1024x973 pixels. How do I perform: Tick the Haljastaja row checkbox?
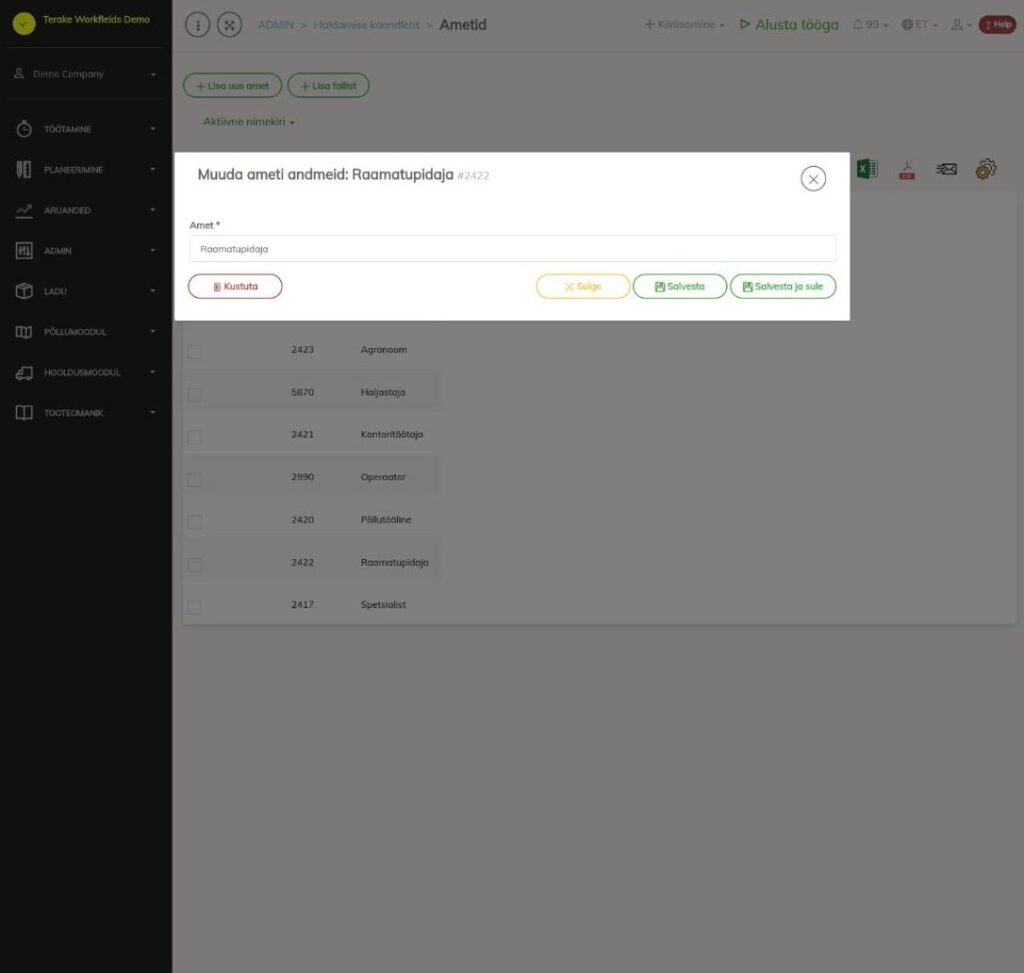coord(195,394)
